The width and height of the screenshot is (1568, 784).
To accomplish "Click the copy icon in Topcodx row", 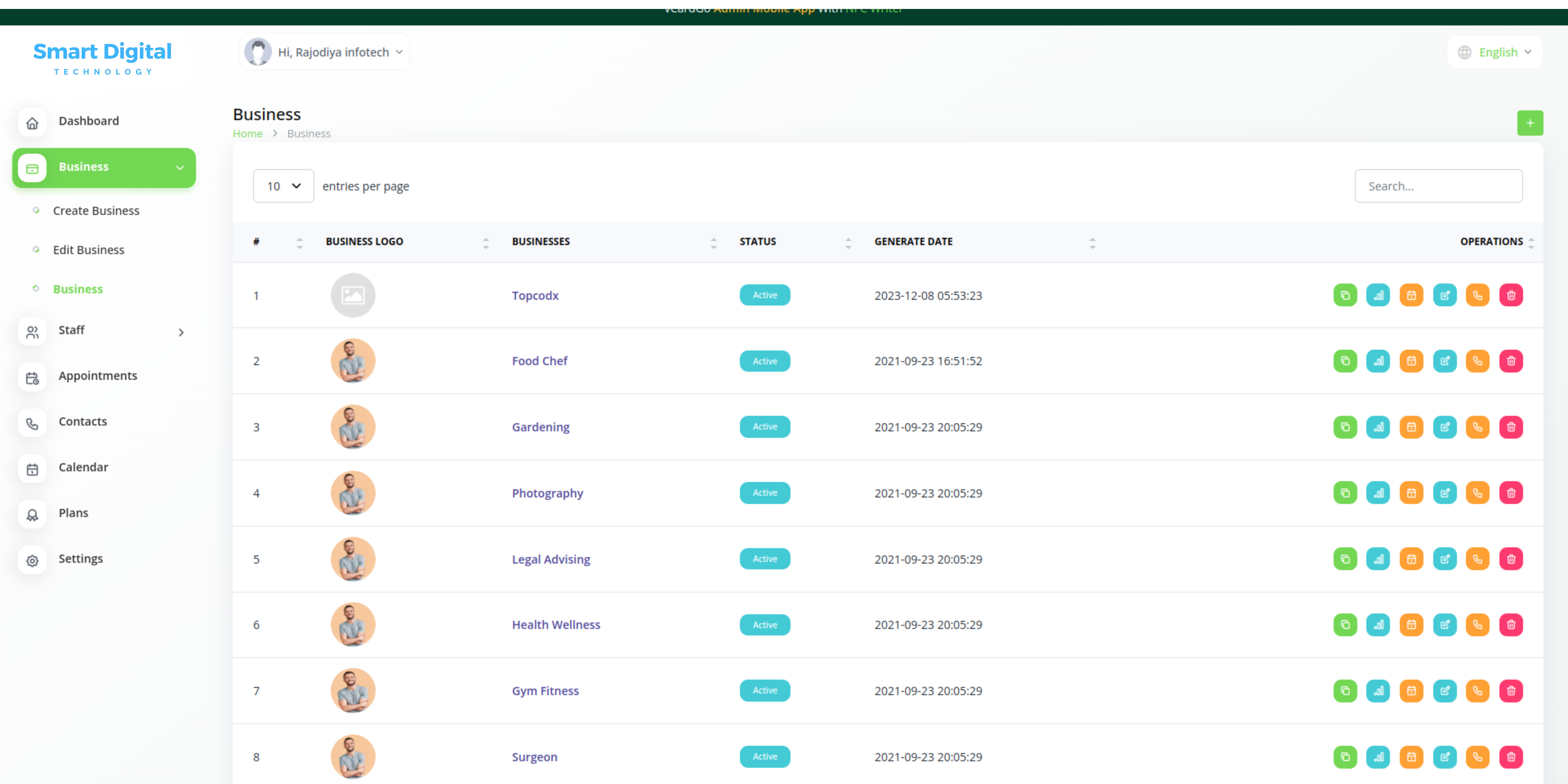I will (1345, 295).
